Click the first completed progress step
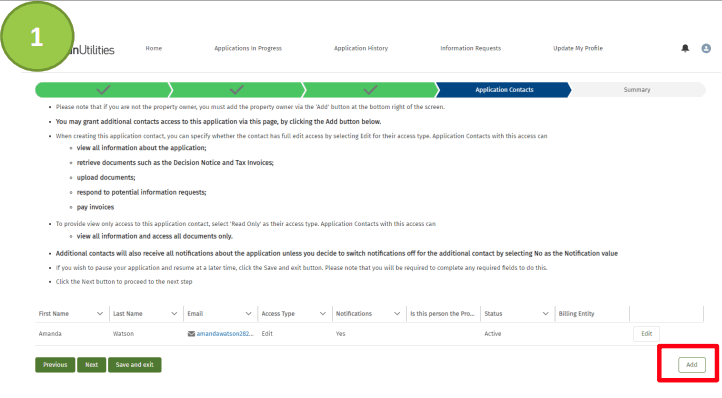Image resolution: width=722 pixels, height=398 pixels. (x=103, y=90)
